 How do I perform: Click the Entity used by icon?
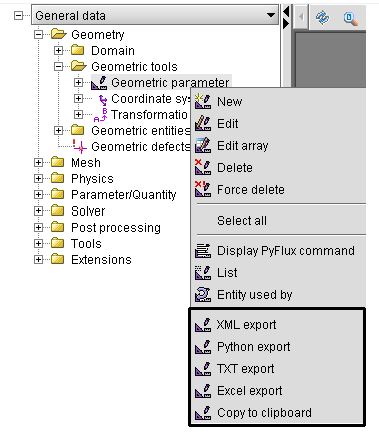[203, 295]
